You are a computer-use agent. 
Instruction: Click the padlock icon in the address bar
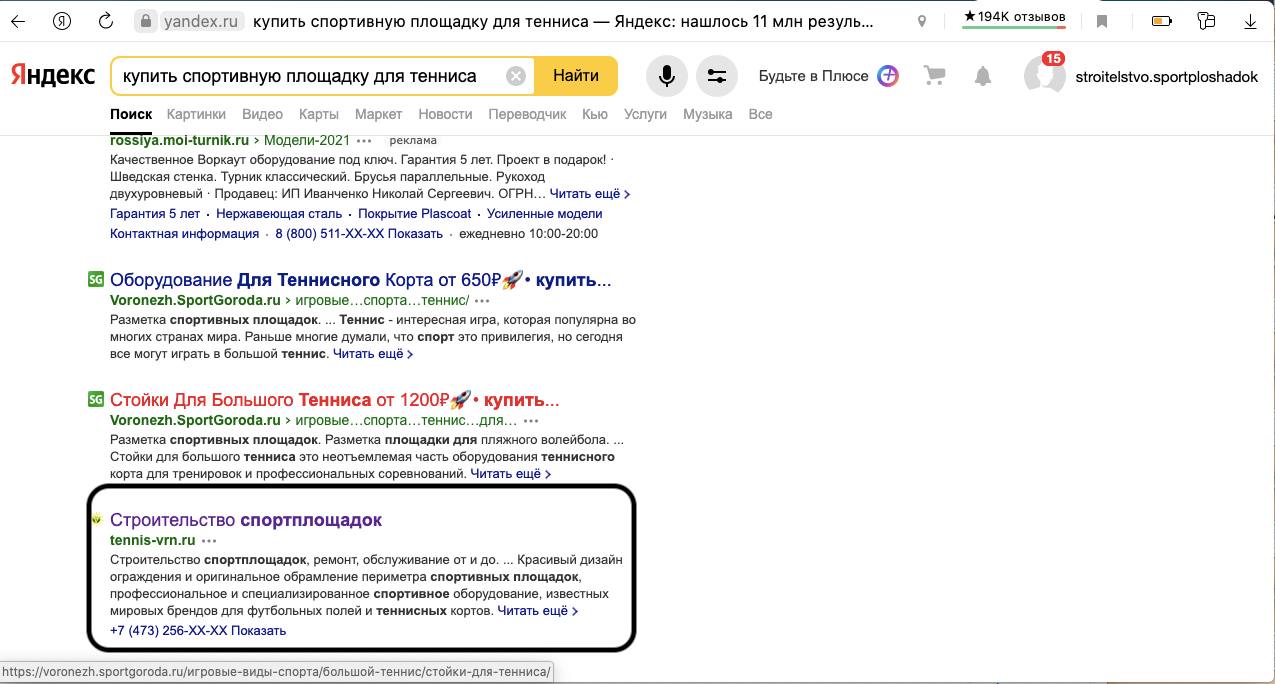[146, 19]
